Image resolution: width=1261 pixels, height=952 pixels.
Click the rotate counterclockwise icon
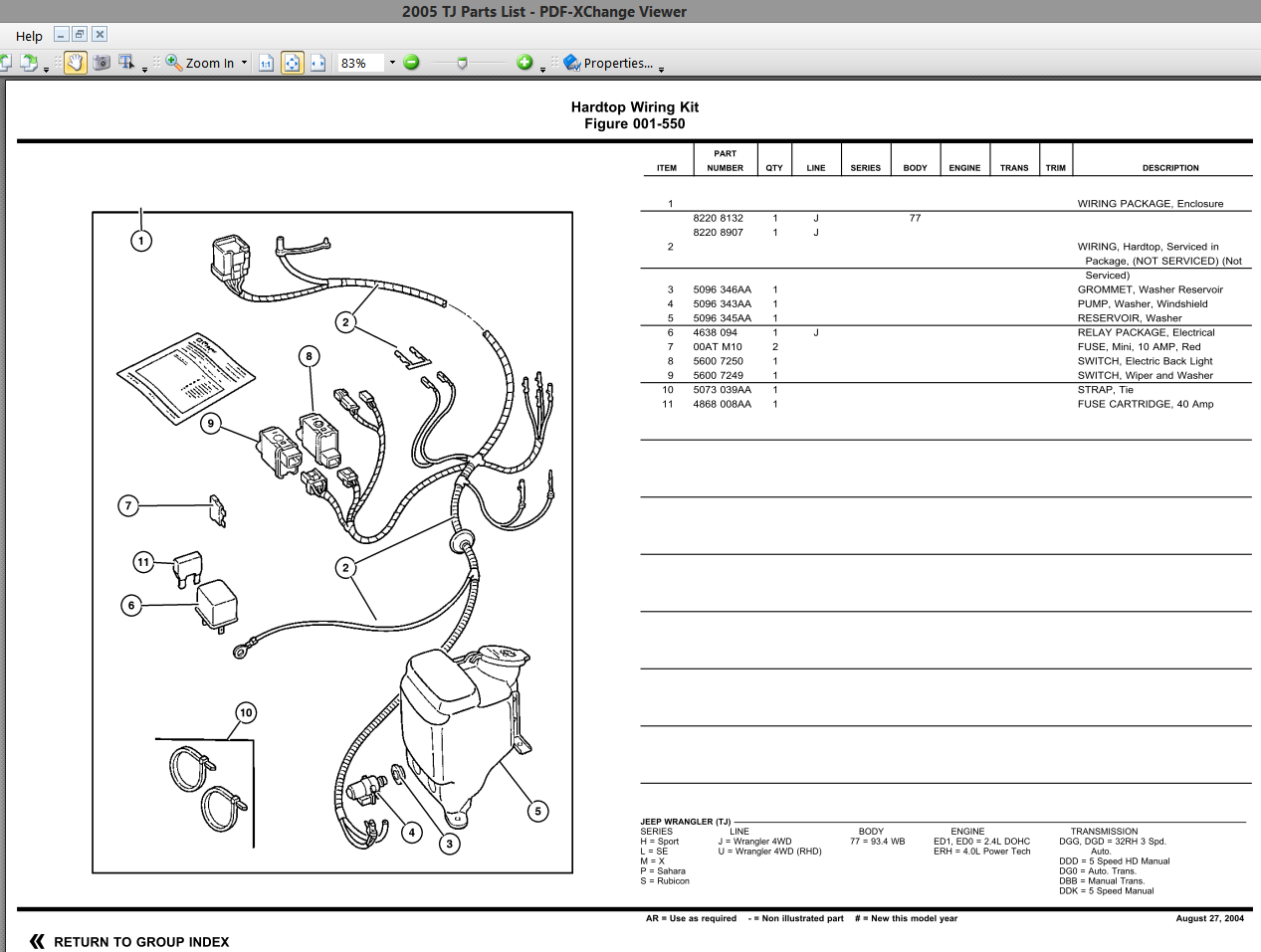coord(6,63)
